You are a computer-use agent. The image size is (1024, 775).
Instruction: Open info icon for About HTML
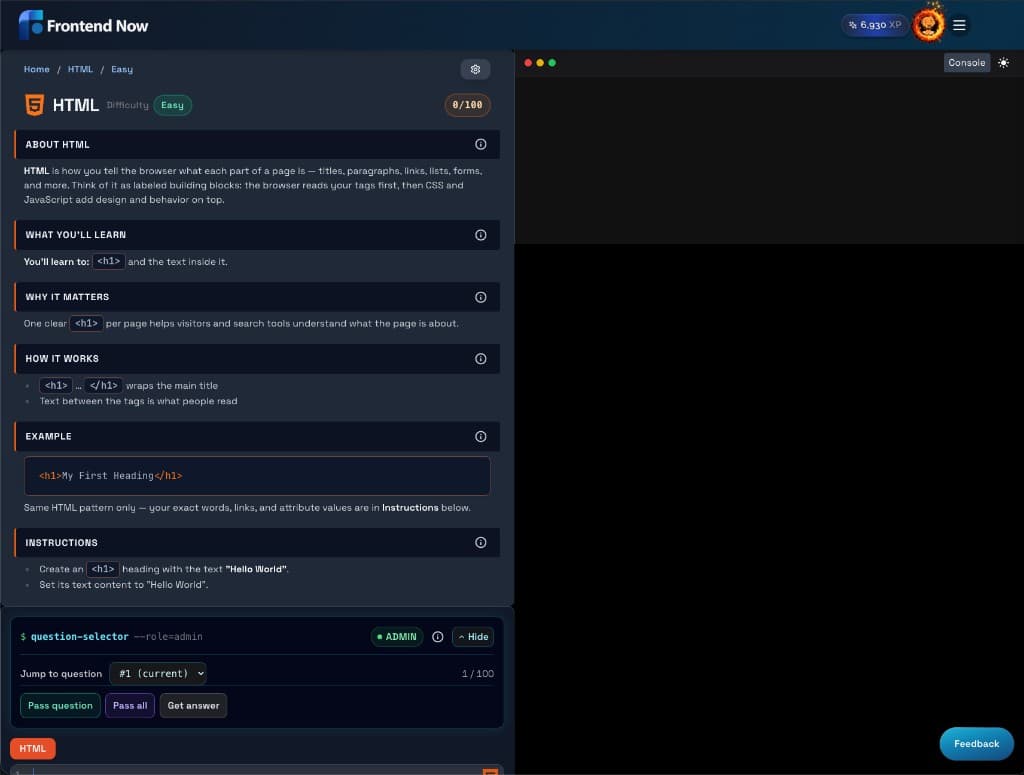481,144
